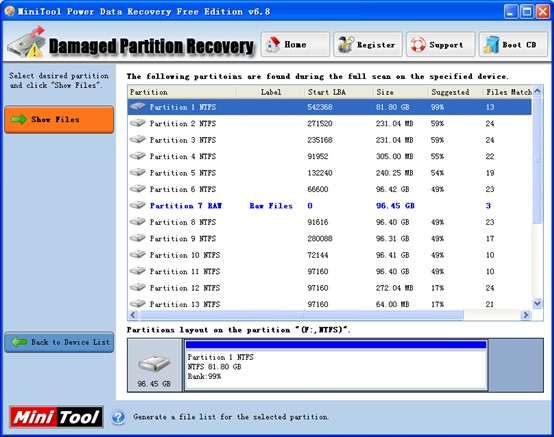The image size is (554, 437).
Task: Select the row 'Partition 13 NTFS'
Action: [x=330, y=304]
